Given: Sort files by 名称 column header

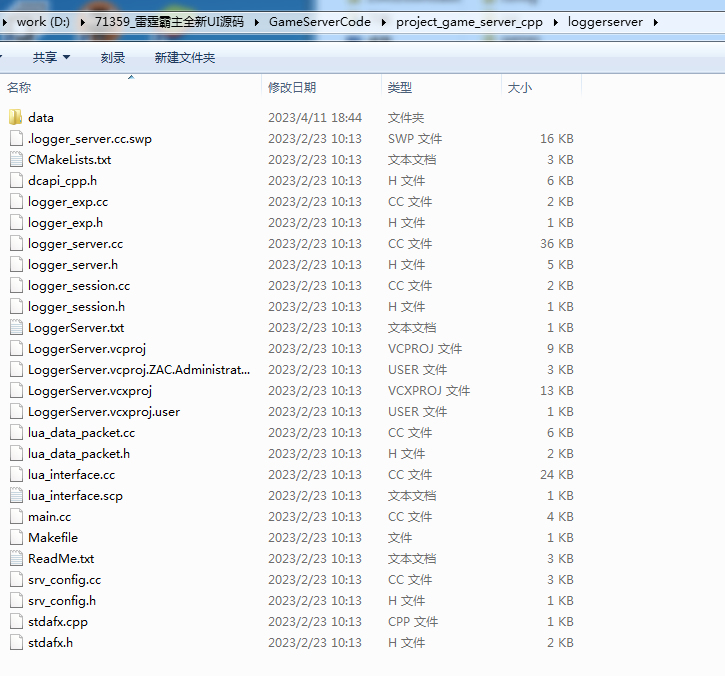Looking at the screenshot, I should [x=20, y=88].
